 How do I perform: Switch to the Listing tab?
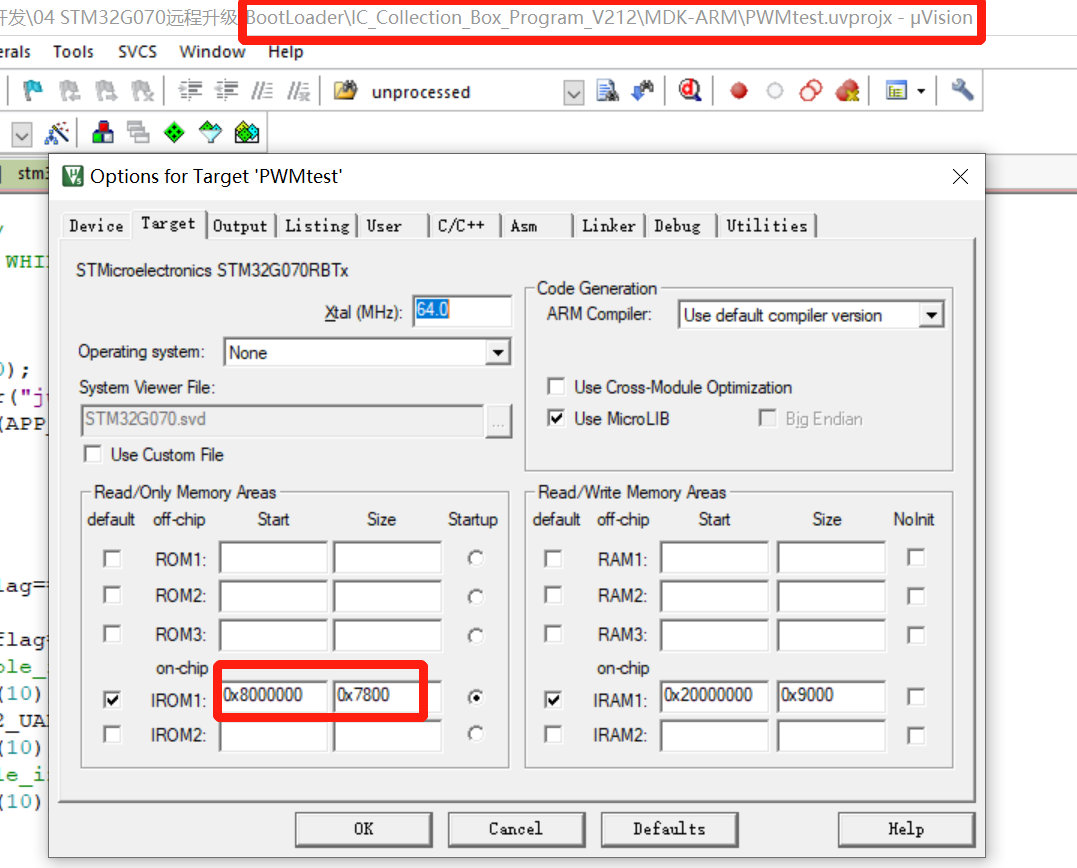pyautogui.click(x=317, y=226)
